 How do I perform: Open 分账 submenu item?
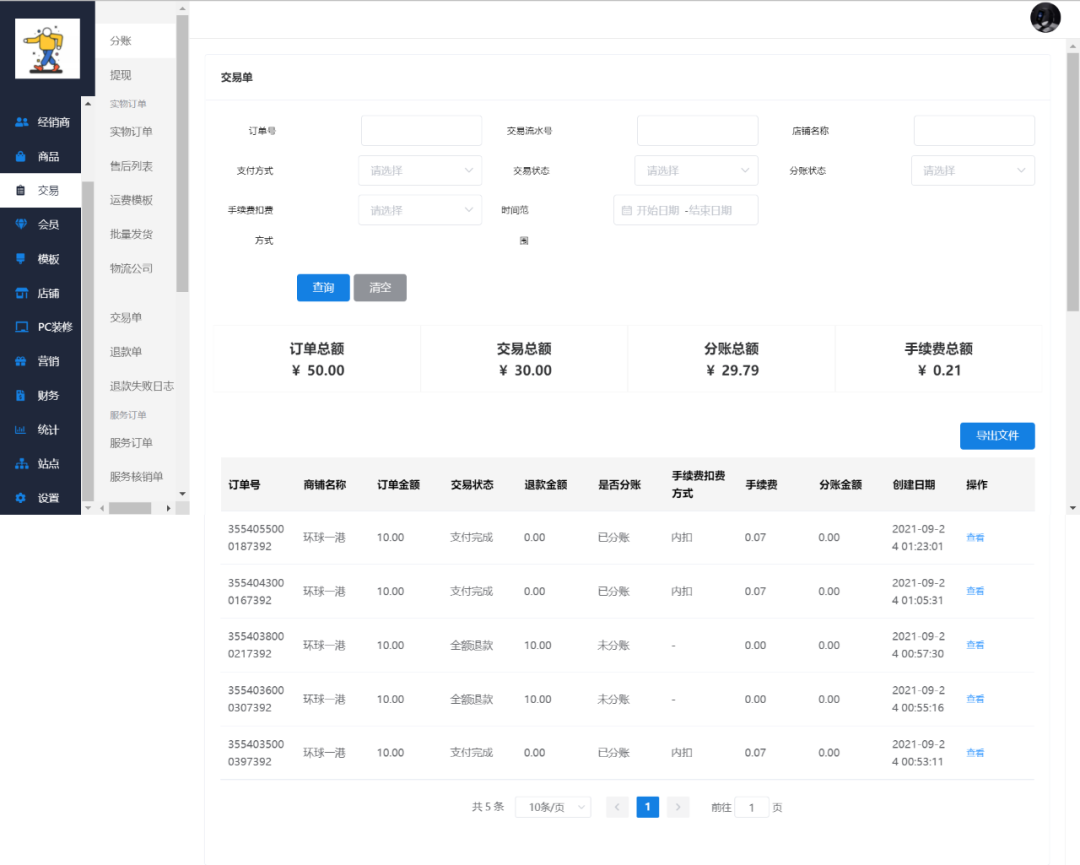click(121, 41)
